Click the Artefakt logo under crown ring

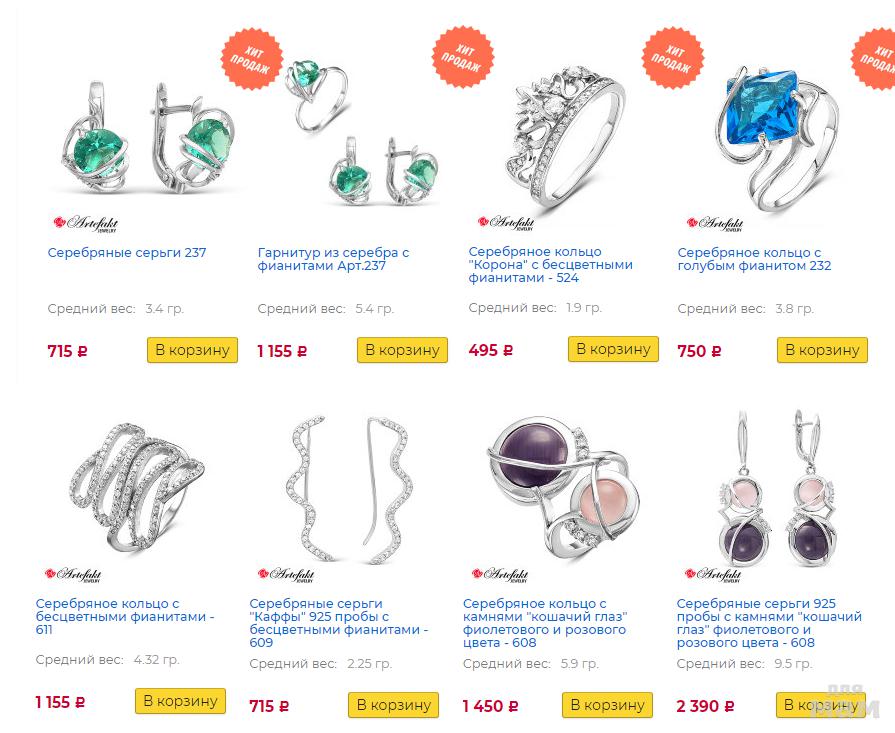coord(506,222)
